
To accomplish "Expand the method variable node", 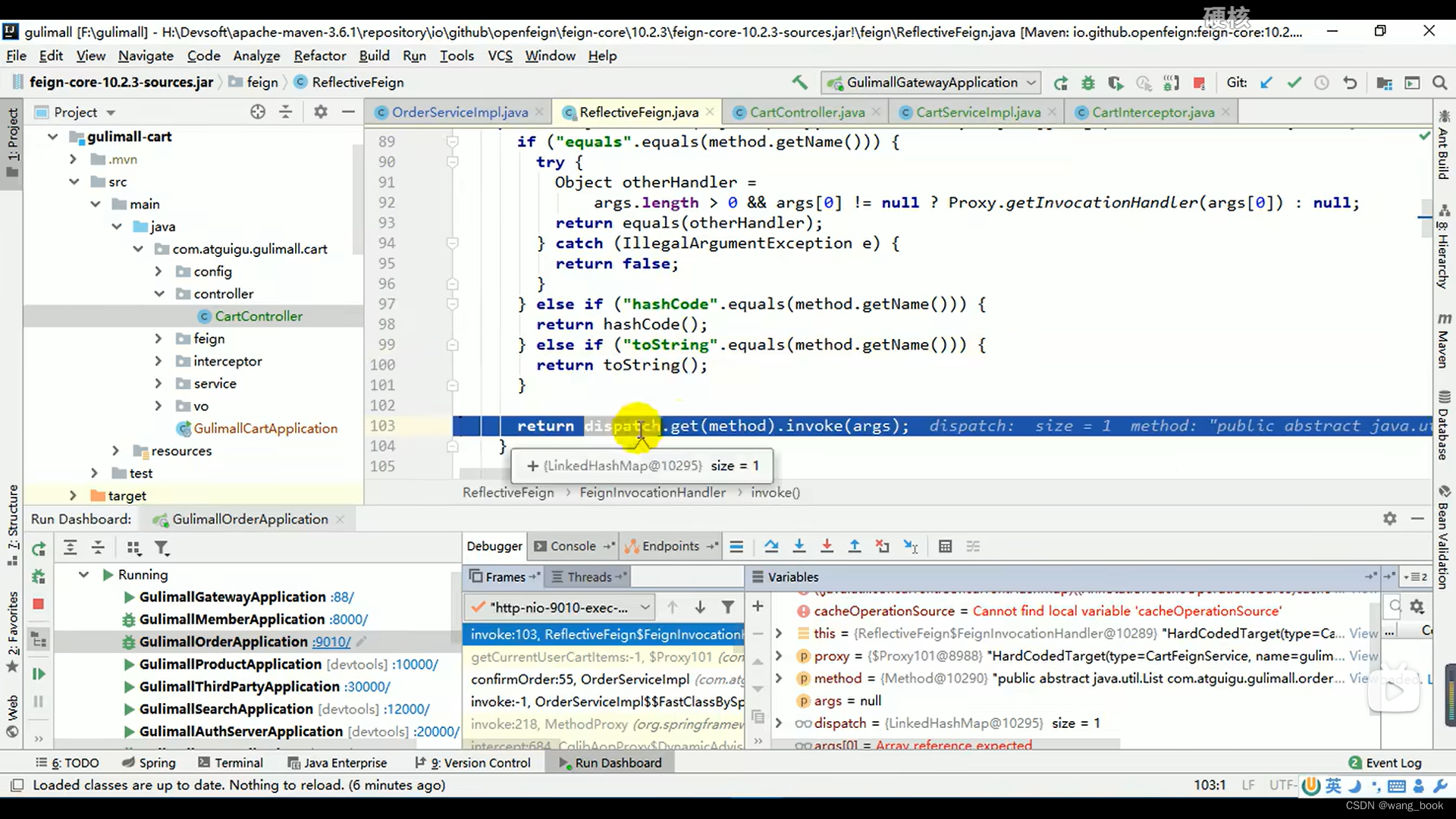I will click(778, 678).
